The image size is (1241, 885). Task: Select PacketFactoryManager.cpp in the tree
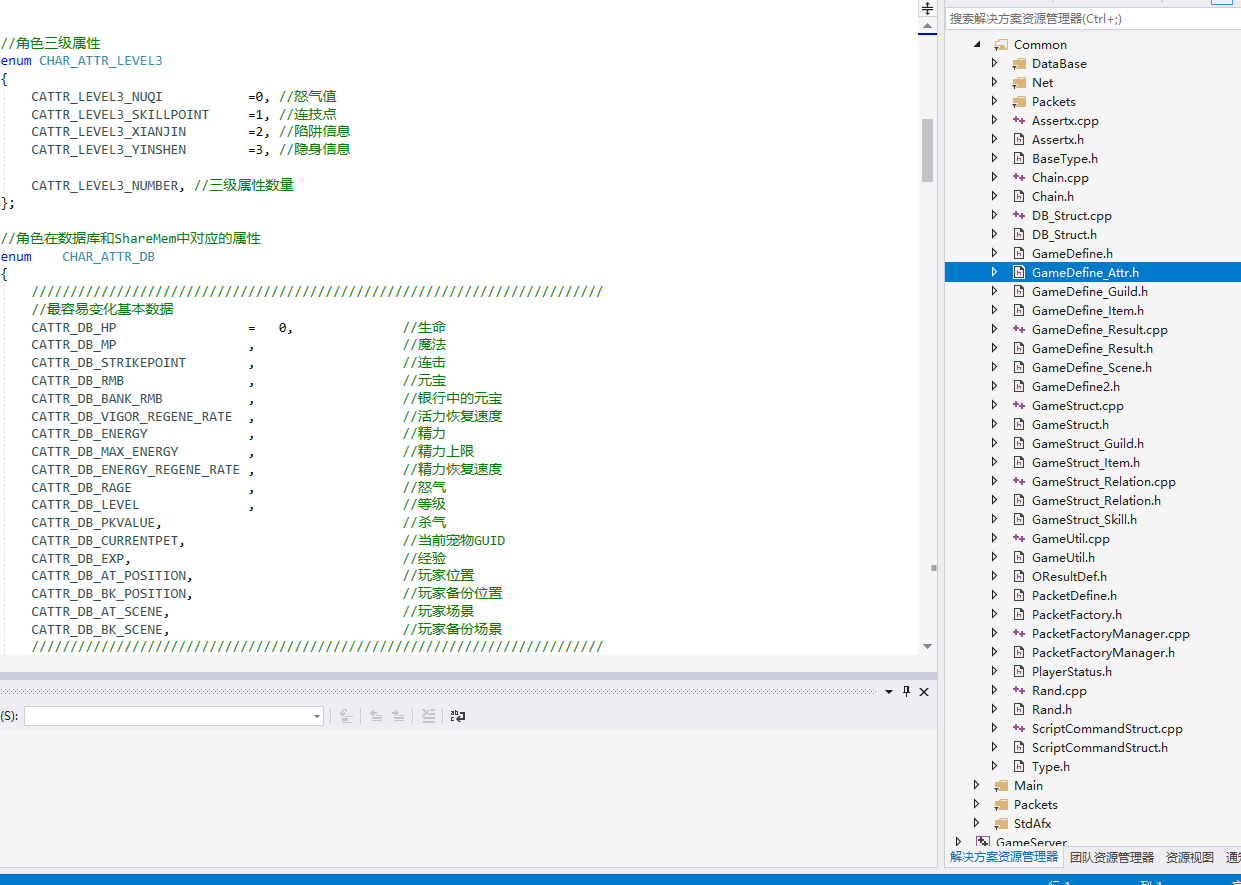coord(1110,634)
